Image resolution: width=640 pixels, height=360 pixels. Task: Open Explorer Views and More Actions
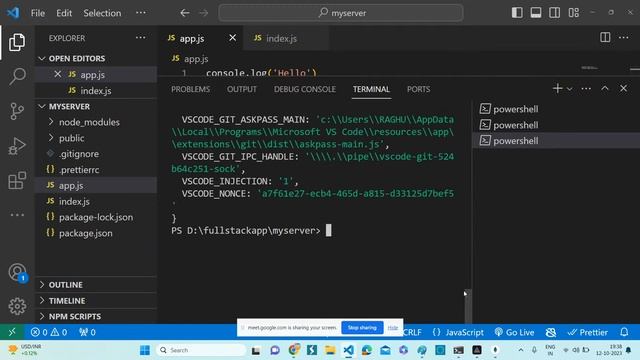point(140,38)
